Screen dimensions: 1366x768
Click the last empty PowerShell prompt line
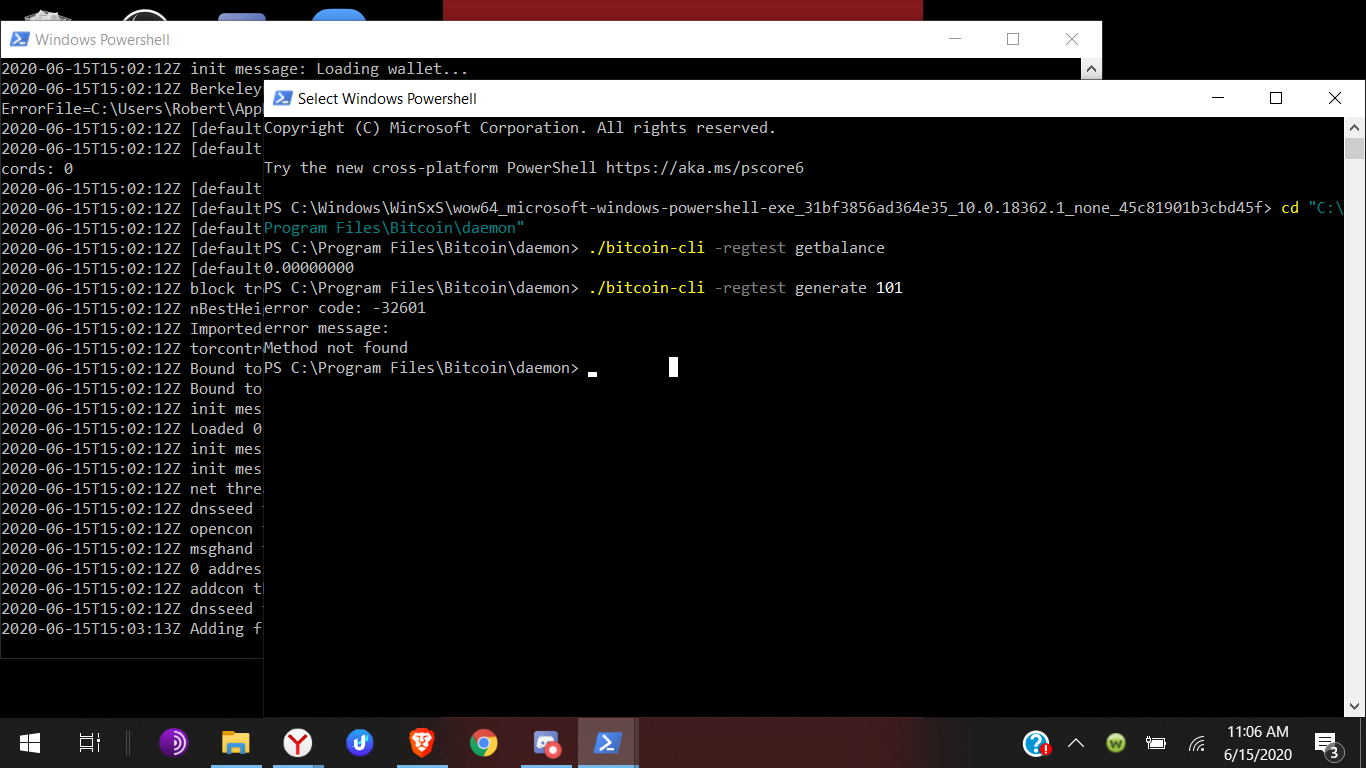[430, 368]
